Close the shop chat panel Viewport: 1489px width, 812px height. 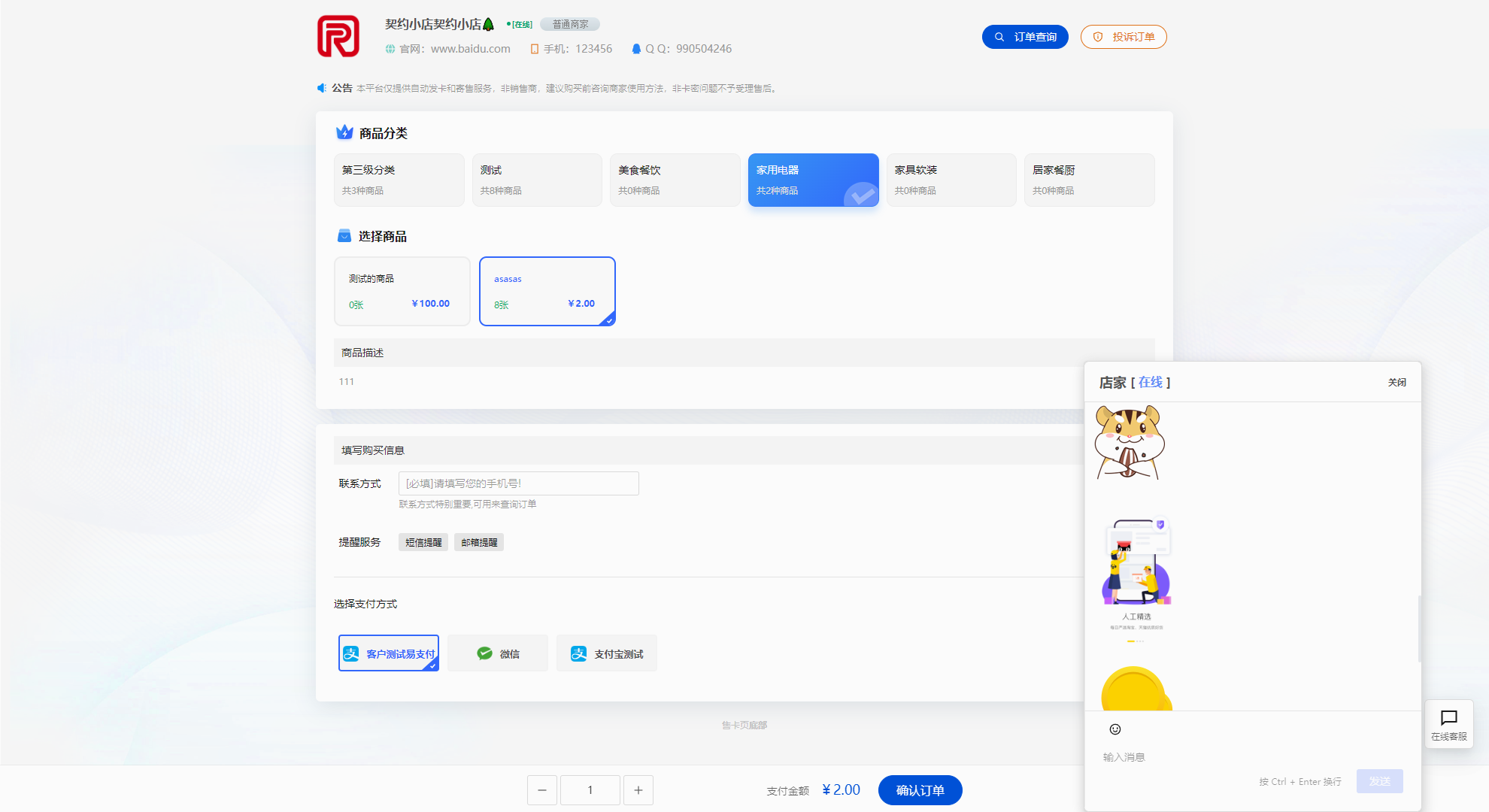[x=1397, y=383]
